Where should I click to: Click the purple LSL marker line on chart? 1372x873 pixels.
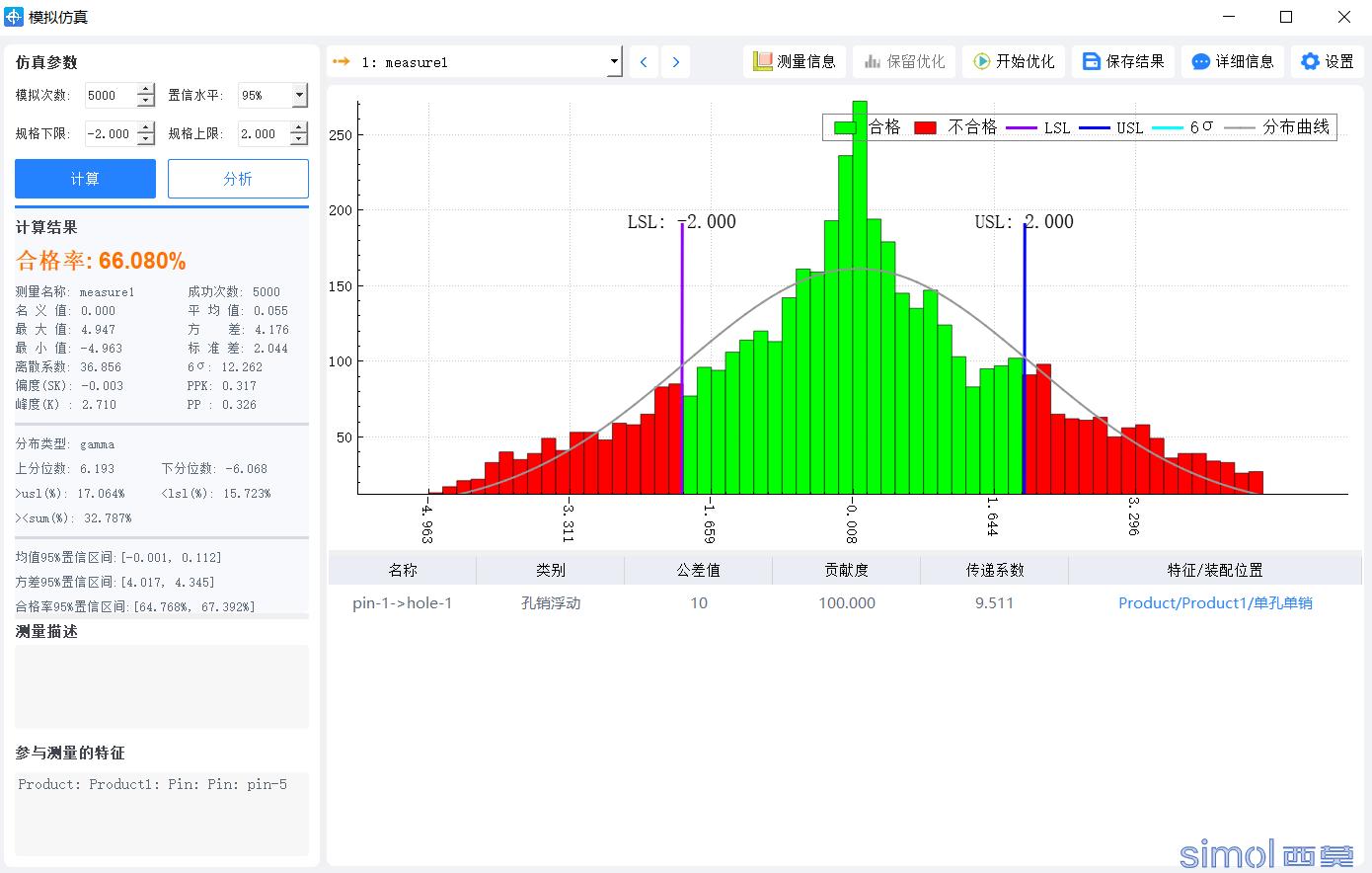682,358
